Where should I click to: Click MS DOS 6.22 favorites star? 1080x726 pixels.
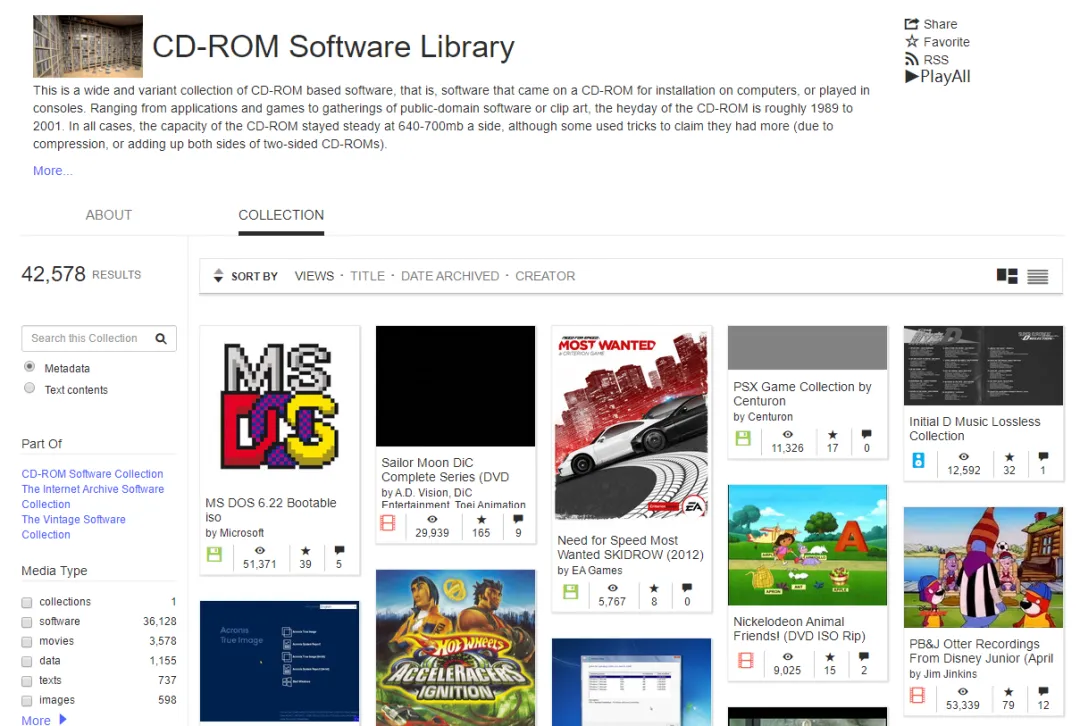[x=305, y=550]
